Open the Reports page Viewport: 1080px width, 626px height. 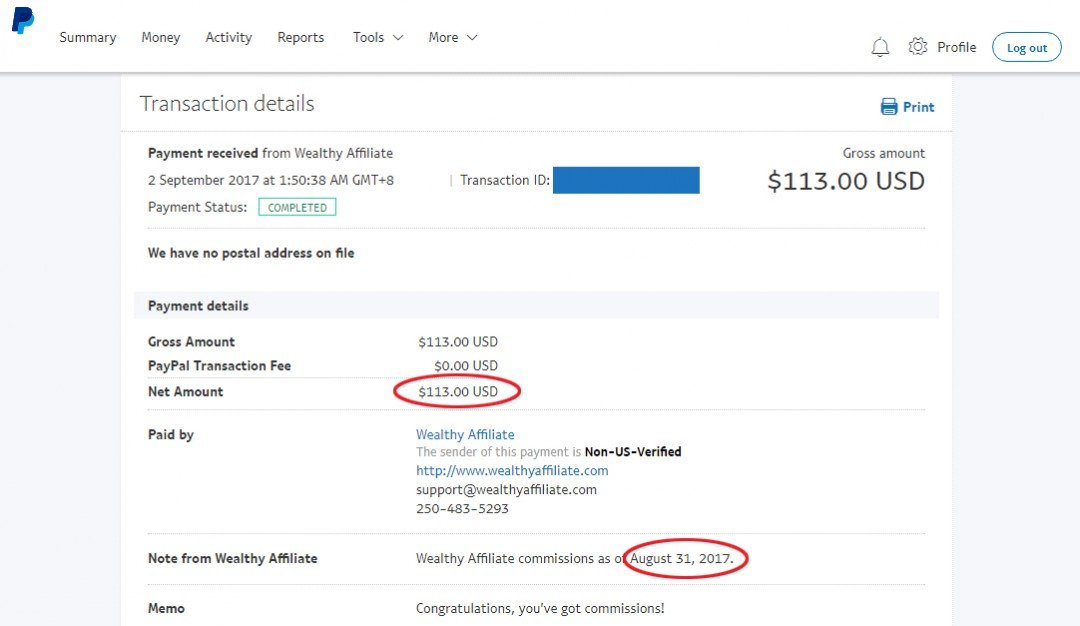point(300,38)
